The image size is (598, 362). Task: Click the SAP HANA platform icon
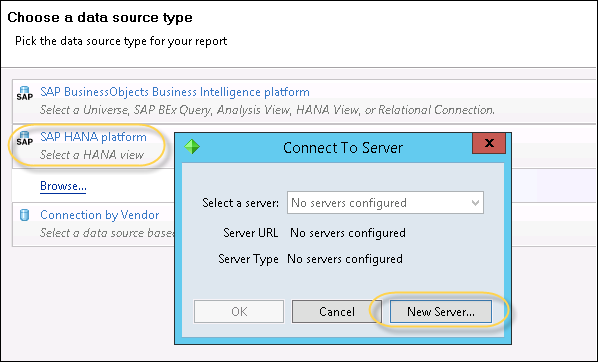tap(24, 138)
